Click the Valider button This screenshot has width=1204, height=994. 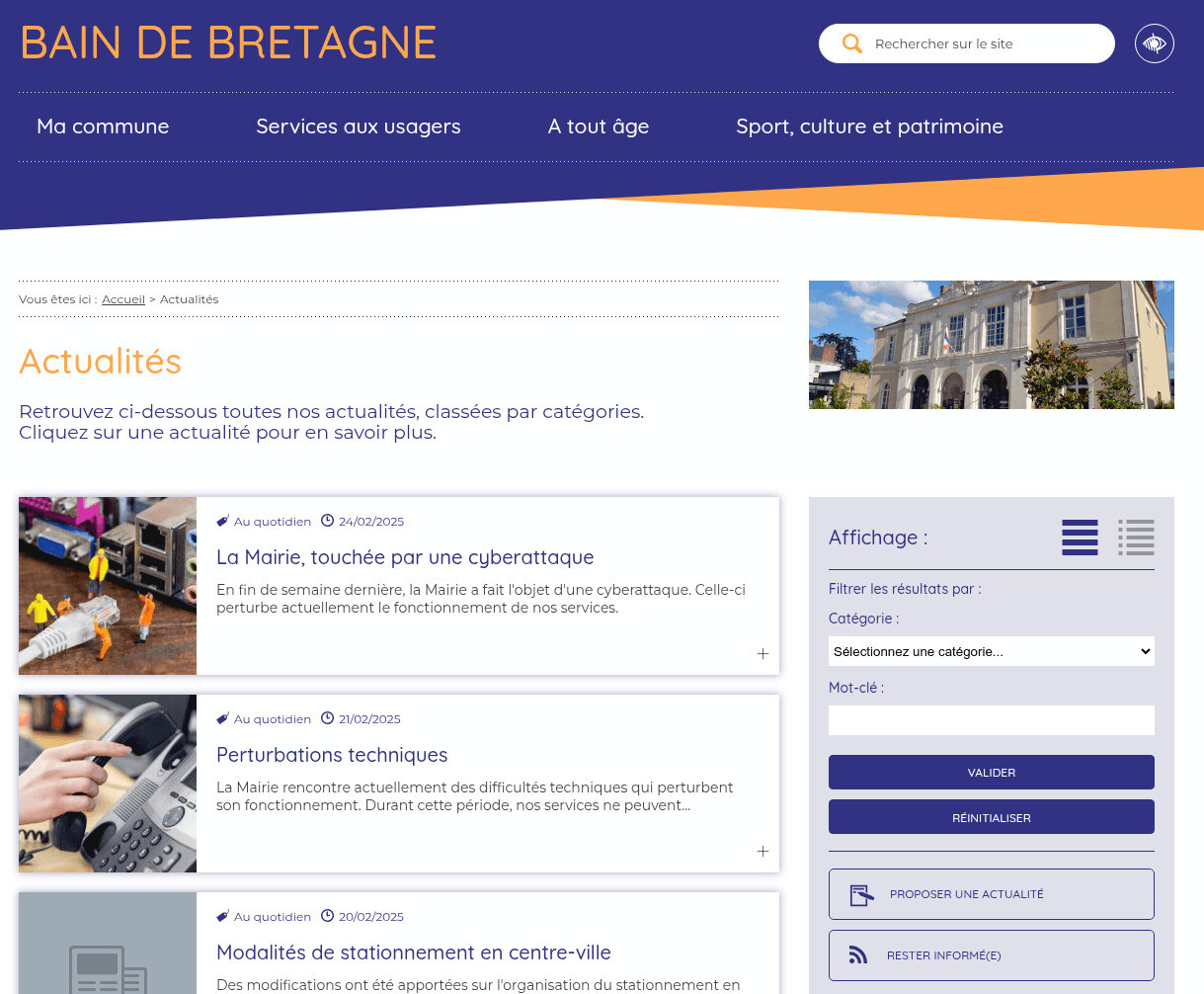[992, 773]
